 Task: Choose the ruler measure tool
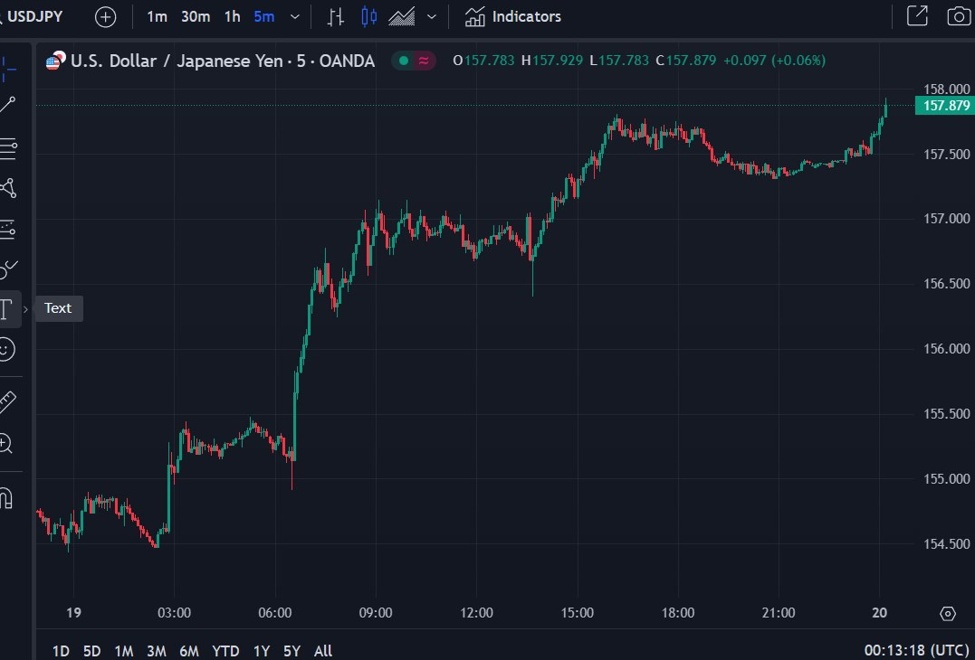pos(7,402)
